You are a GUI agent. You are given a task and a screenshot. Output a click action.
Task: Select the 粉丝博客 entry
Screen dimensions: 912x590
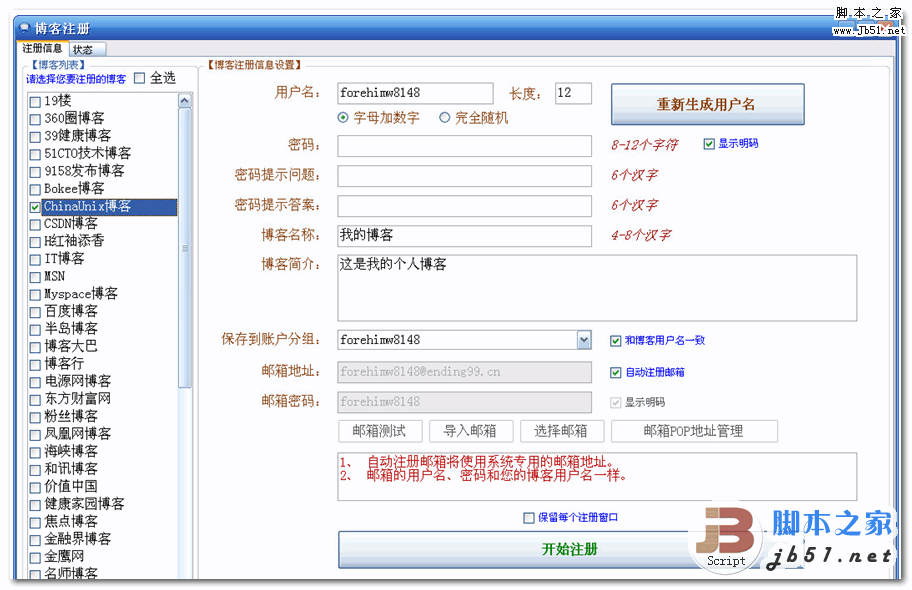(x=71, y=417)
